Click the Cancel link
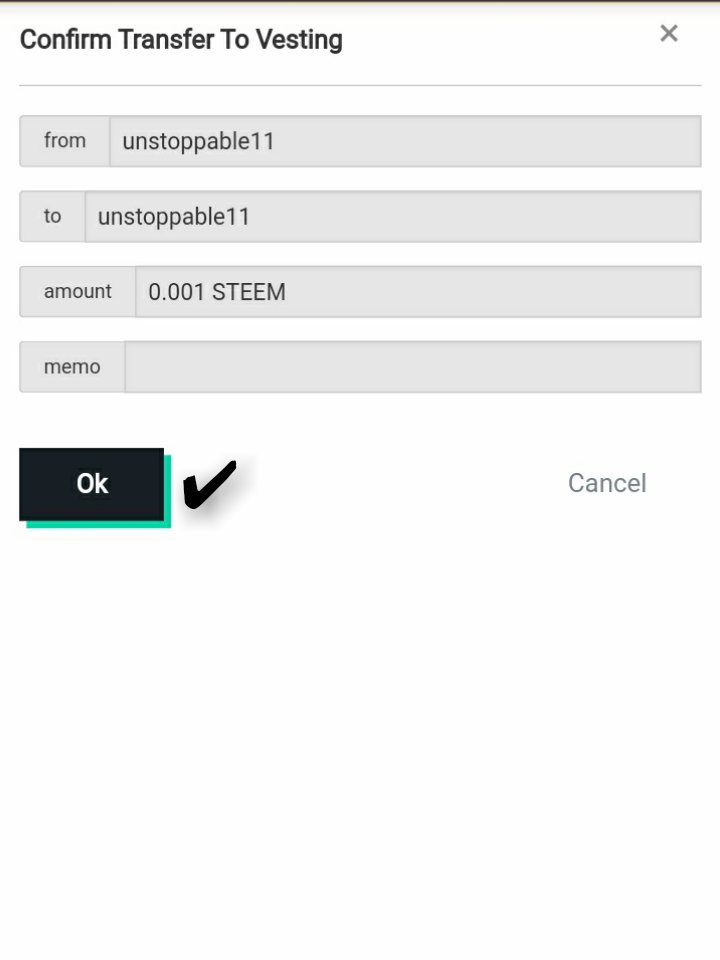Screen dimensions: 720x960 tap(607, 483)
